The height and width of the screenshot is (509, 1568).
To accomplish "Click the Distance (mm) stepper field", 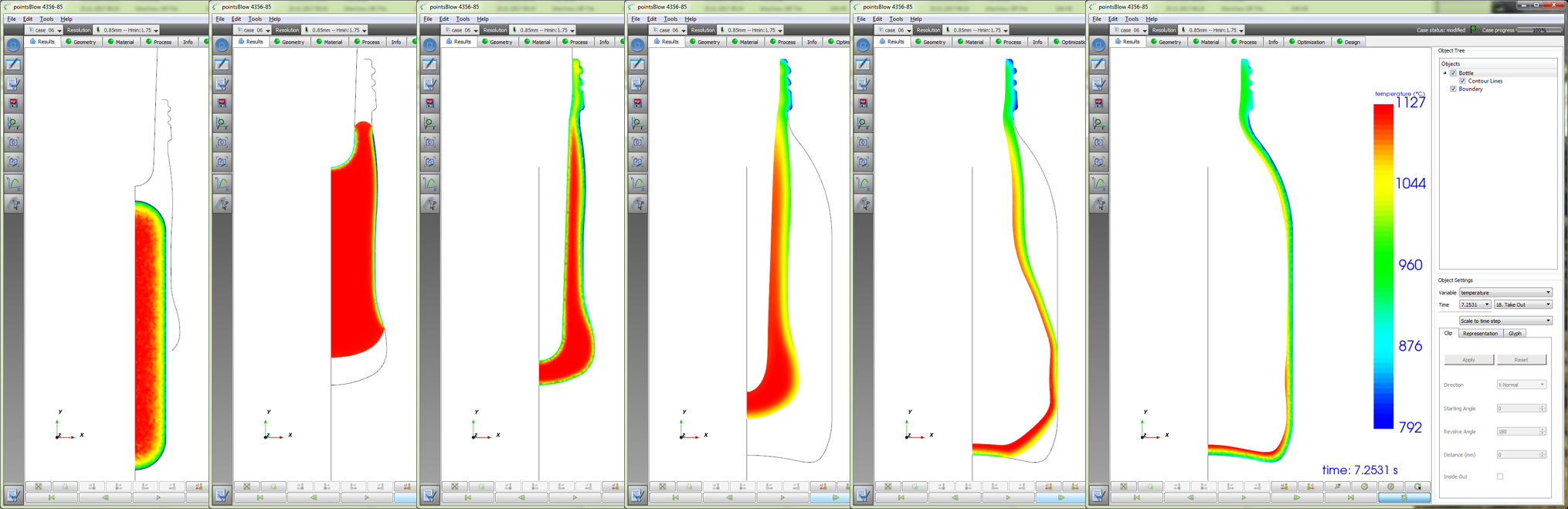I will point(1522,455).
